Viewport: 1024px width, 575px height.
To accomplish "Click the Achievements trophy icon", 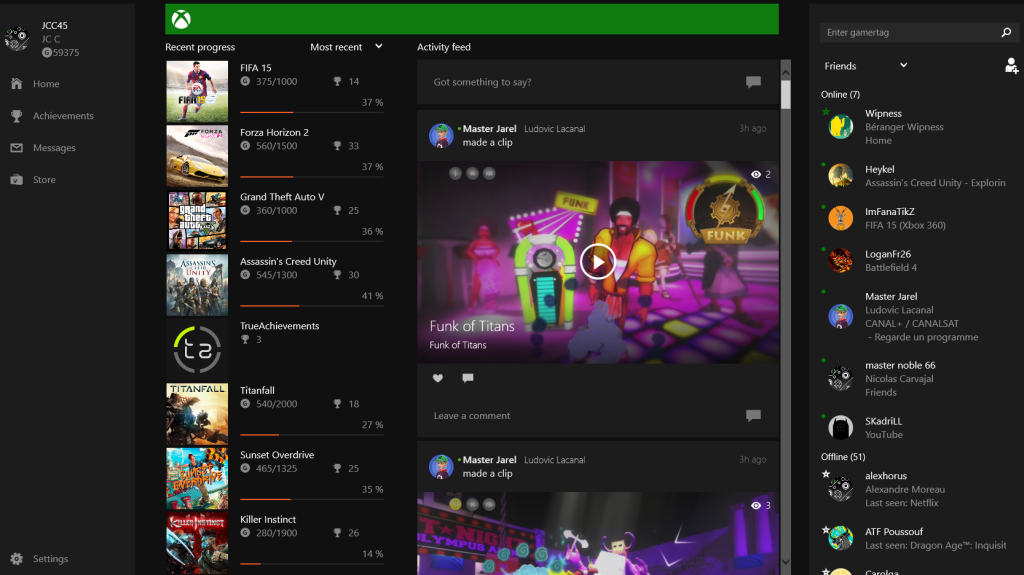I will [16, 116].
